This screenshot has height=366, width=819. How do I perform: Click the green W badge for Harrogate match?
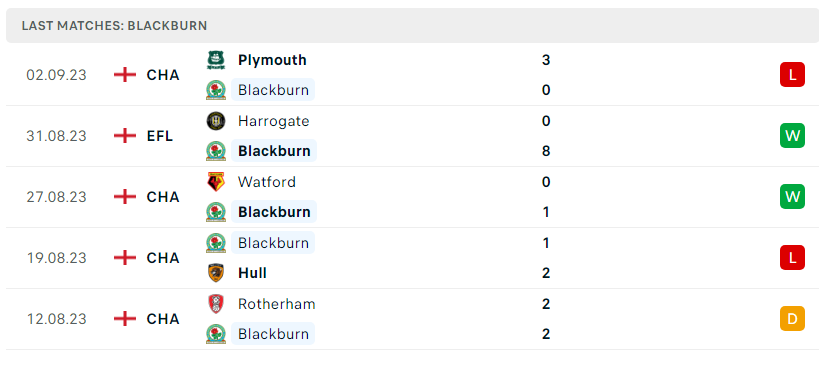pos(792,136)
